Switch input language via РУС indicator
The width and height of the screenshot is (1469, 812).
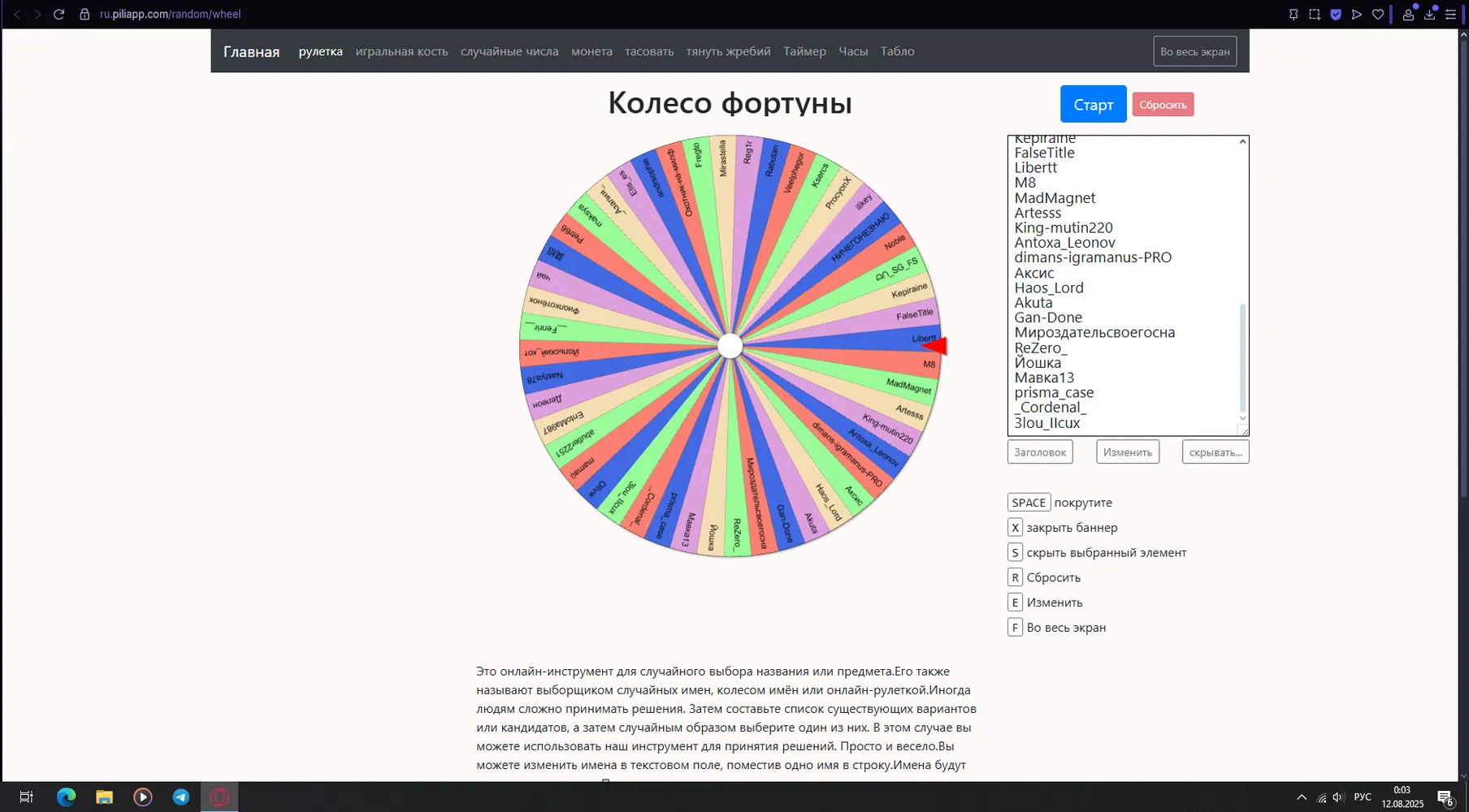pyautogui.click(x=1363, y=797)
